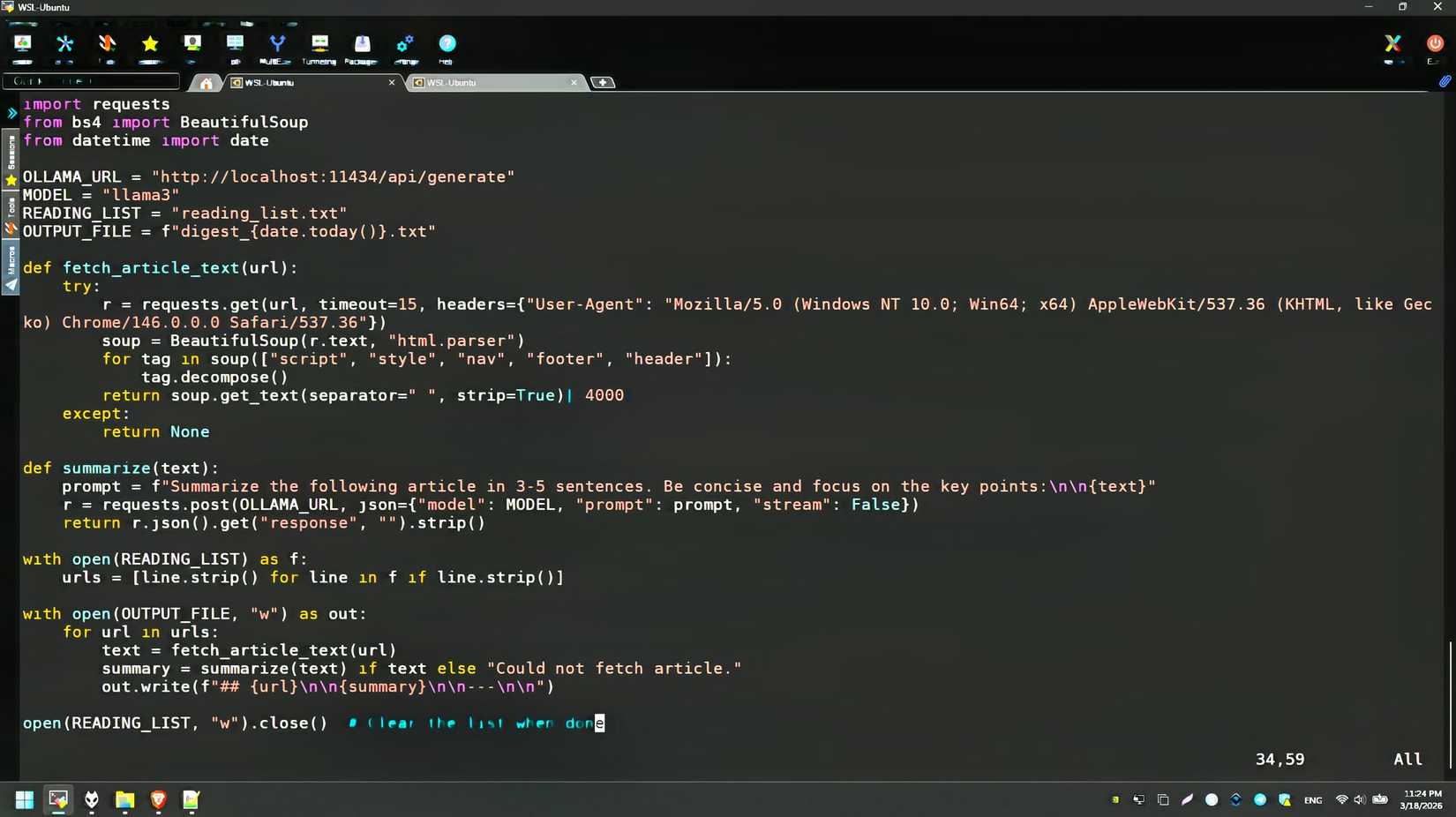The width and height of the screenshot is (1456, 817).
Task: Click the ENG language indicator
Action: [1313, 800]
